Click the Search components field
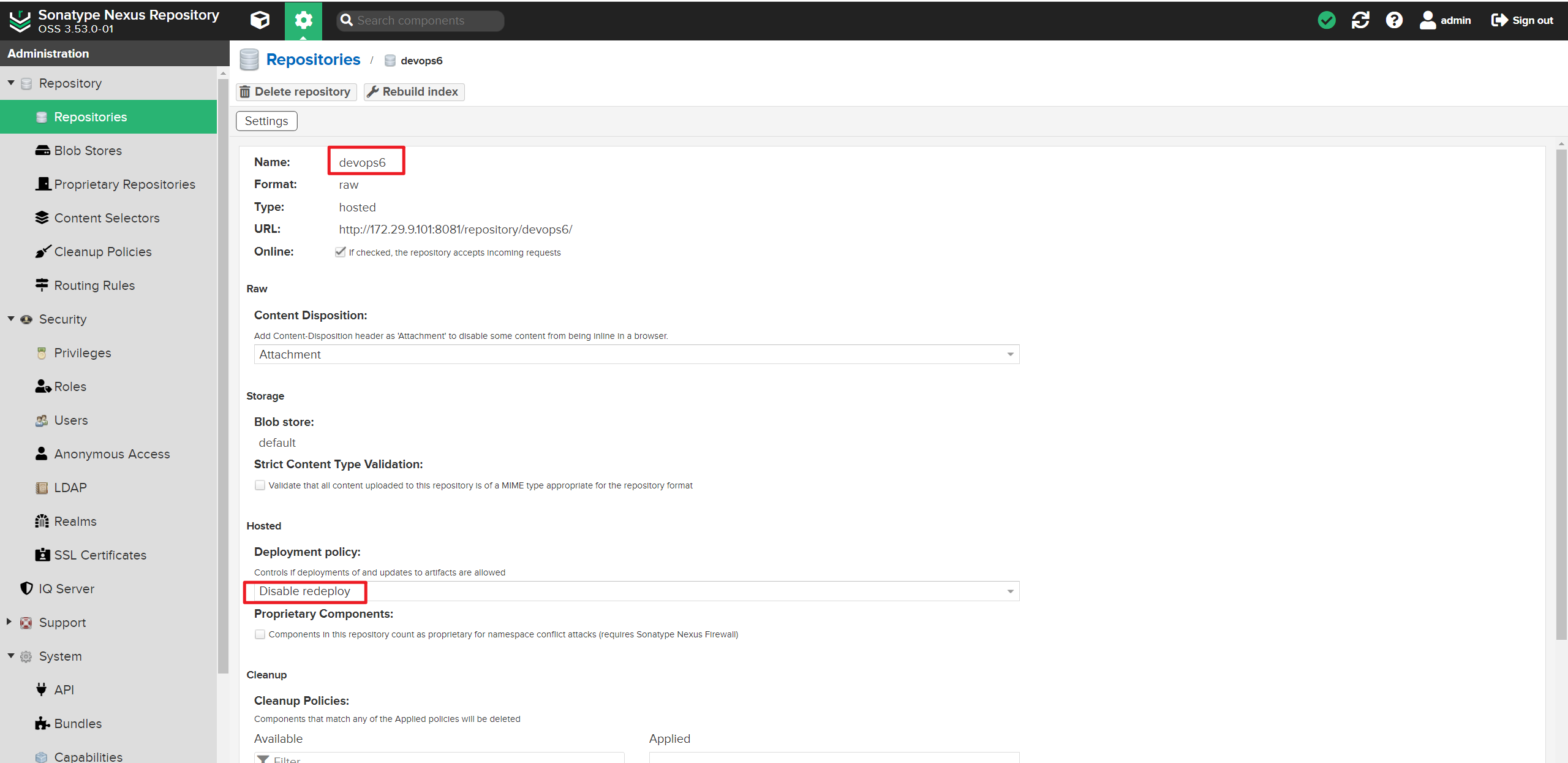1568x763 pixels. tap(420, 21)
